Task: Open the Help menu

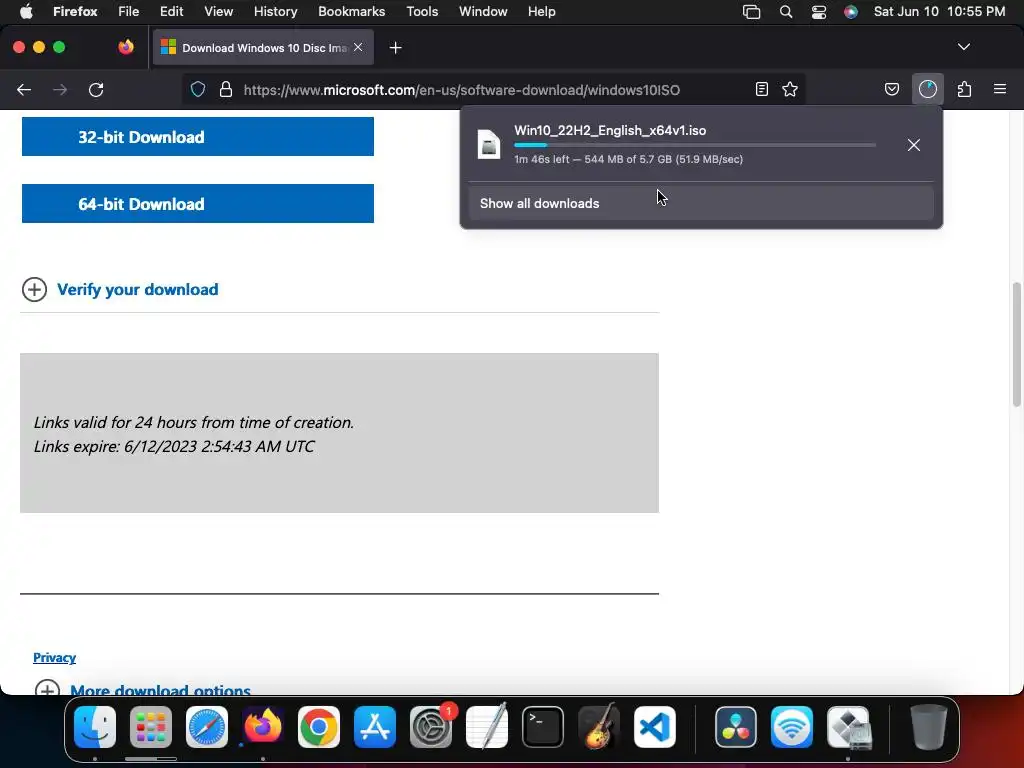Action: coord(541,12)
